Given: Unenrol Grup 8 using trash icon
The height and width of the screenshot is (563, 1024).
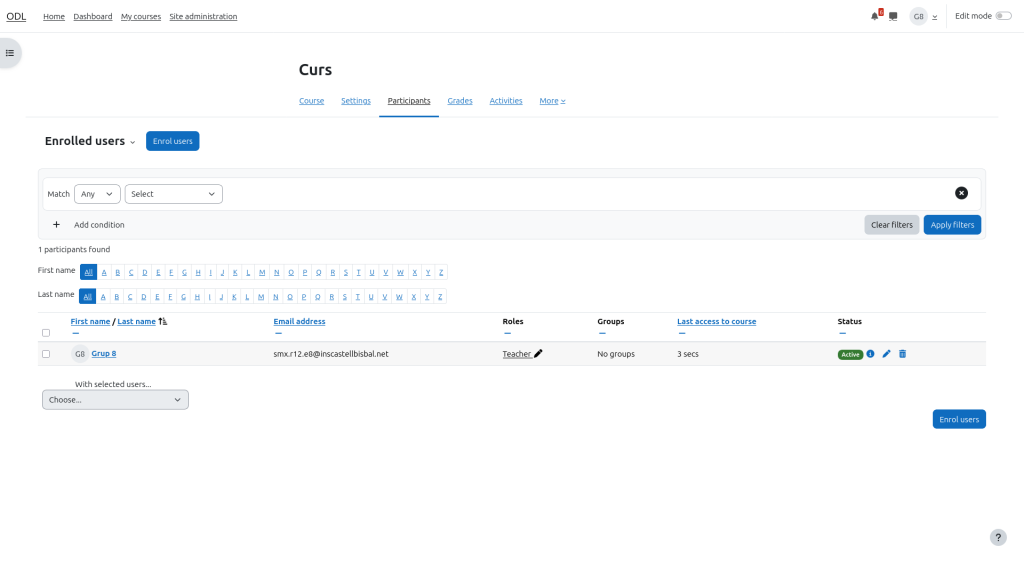Looking at the screenshot, I should pyautogui.click(x=902, y=354).
